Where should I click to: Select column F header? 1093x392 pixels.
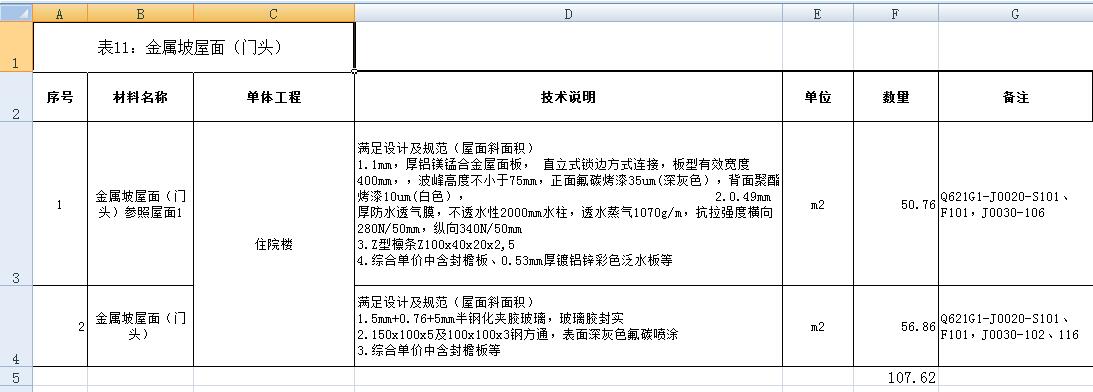896,13
